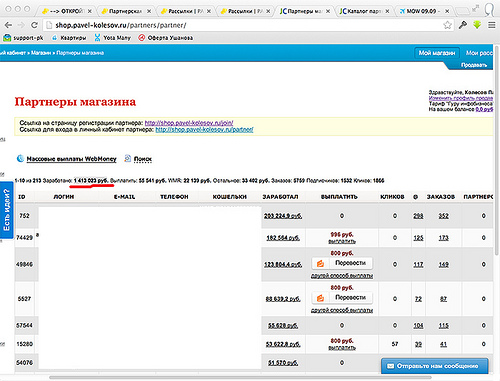Click the envelope icon in message button
This screenshot has height=381, width=500.
[x=390, y=366]
